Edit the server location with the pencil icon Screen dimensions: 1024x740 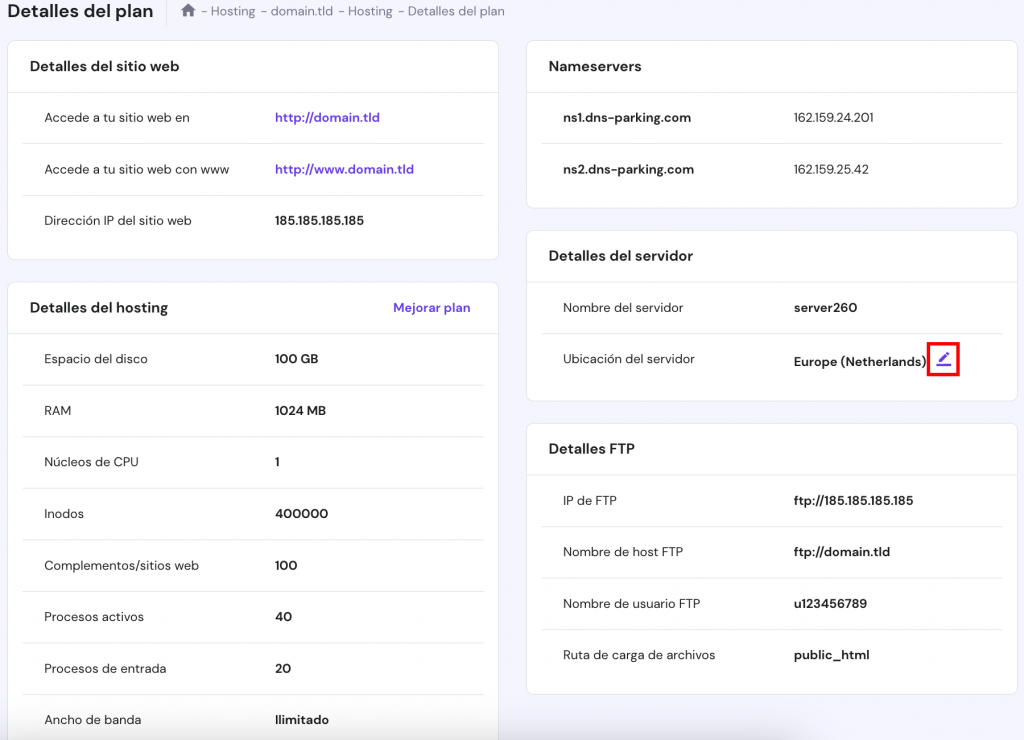point(943,359)
